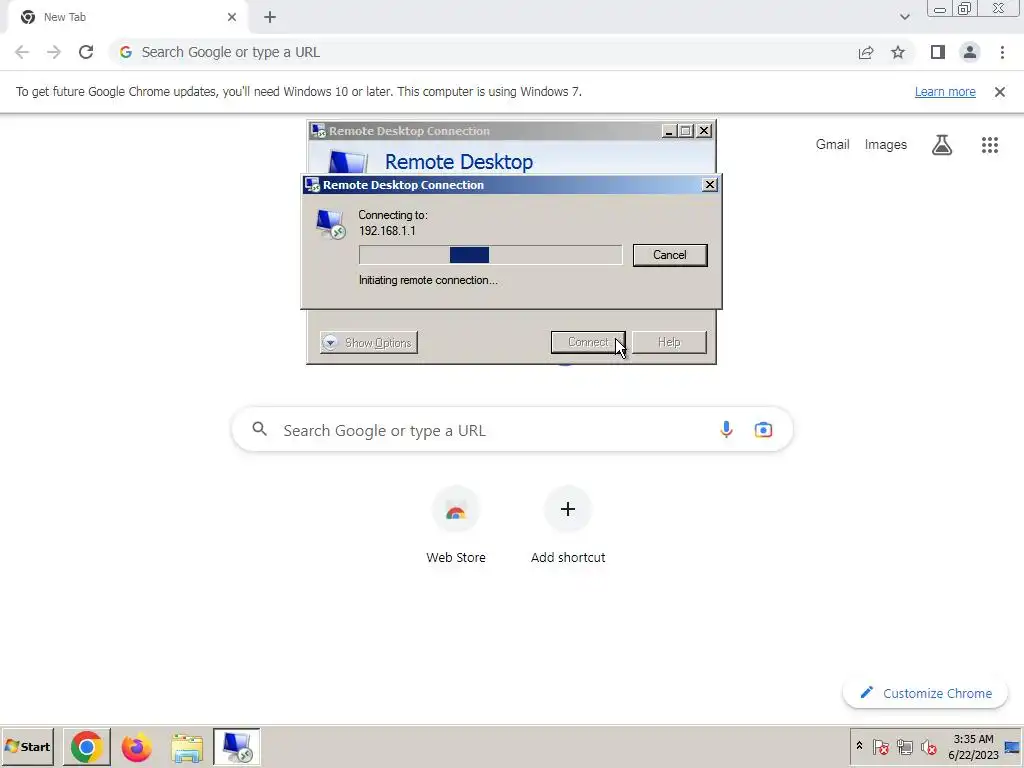Open Google Images link
1024x768 pixels.
(x=886, y=144)
